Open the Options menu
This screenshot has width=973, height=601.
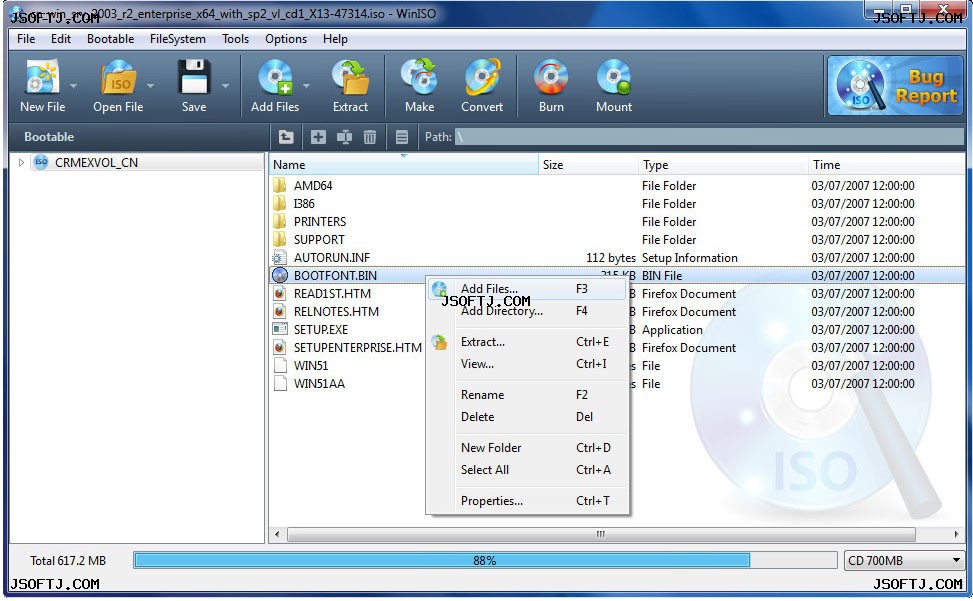pyautogui.click(x=285, y=39)
